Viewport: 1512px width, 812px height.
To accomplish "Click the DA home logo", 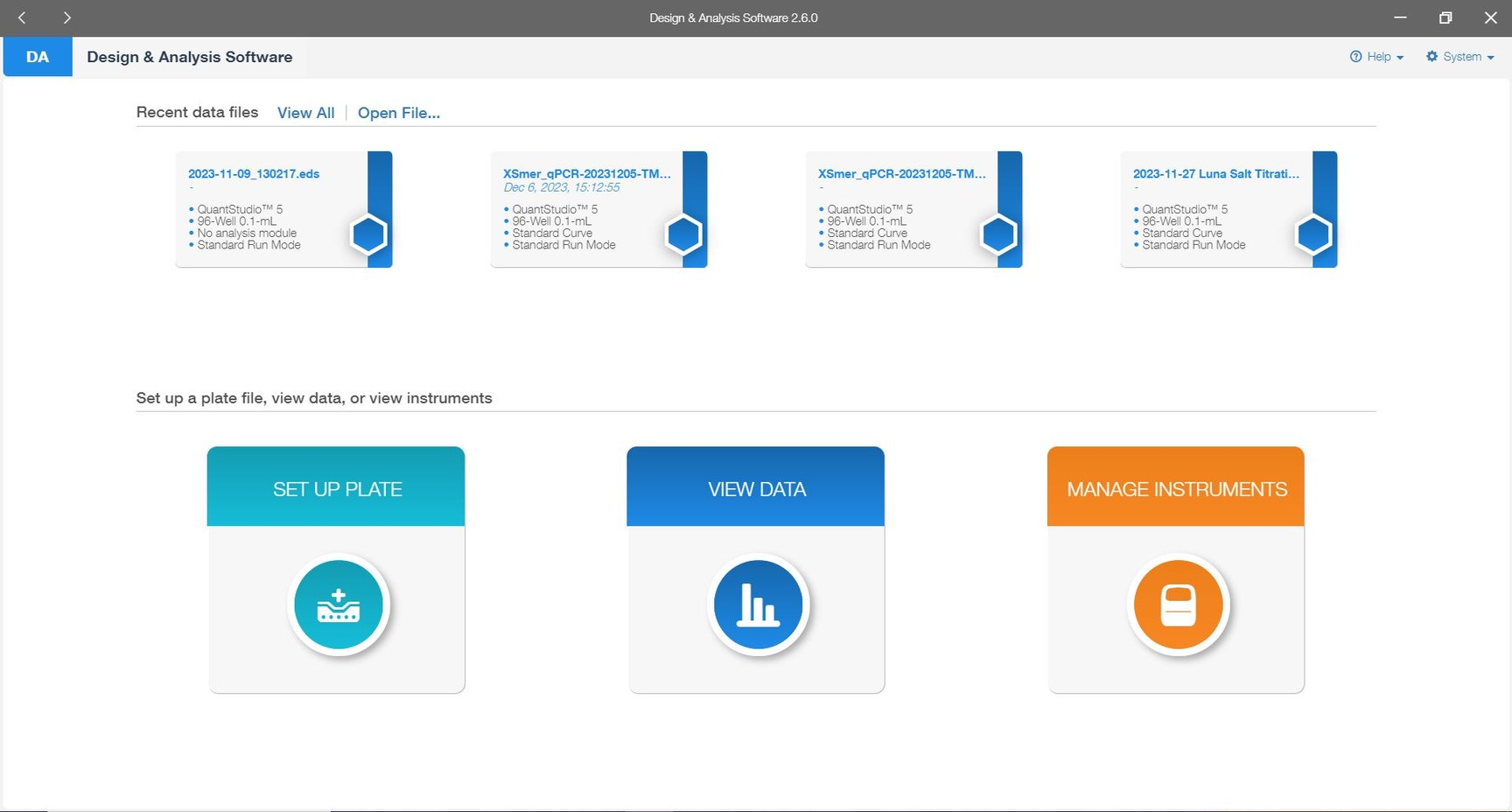I will pyautogui.click(x=38, y=57).
